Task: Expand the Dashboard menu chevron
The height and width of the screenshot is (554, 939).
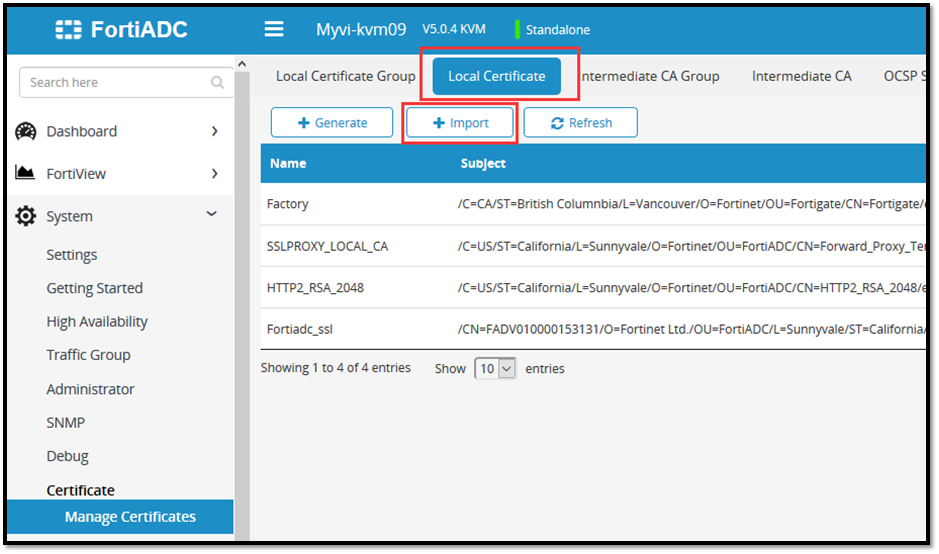Action: (x=214, y=131)
